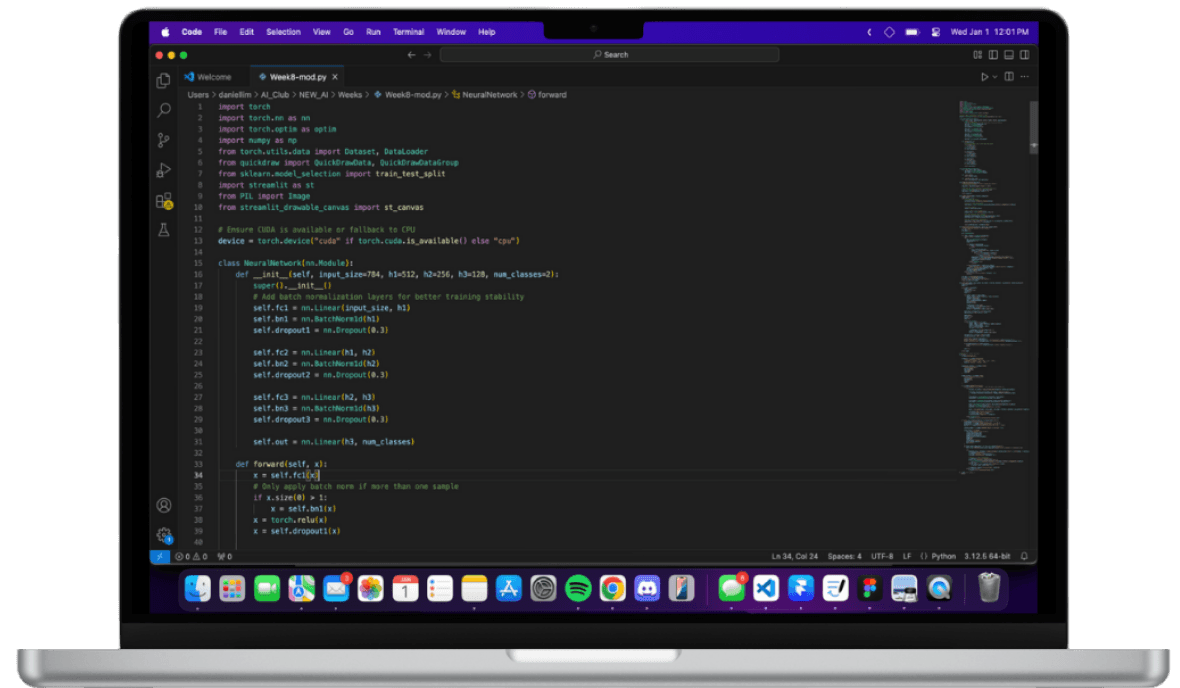
Task: Switch to the Welcome tab
Action: coord(208,77)
